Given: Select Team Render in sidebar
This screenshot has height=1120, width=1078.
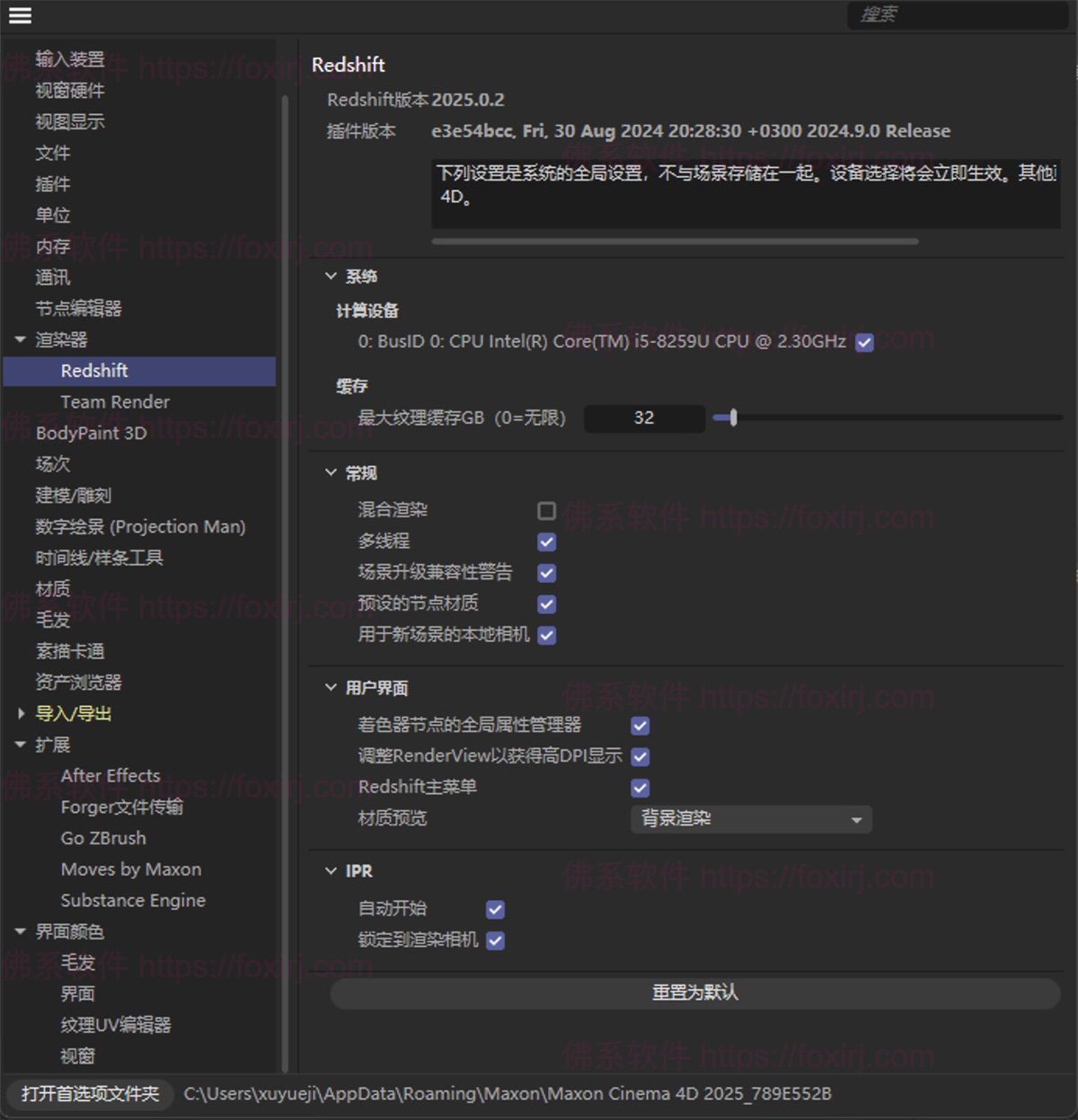Looking at the screenshot, I should pos(115,402).
